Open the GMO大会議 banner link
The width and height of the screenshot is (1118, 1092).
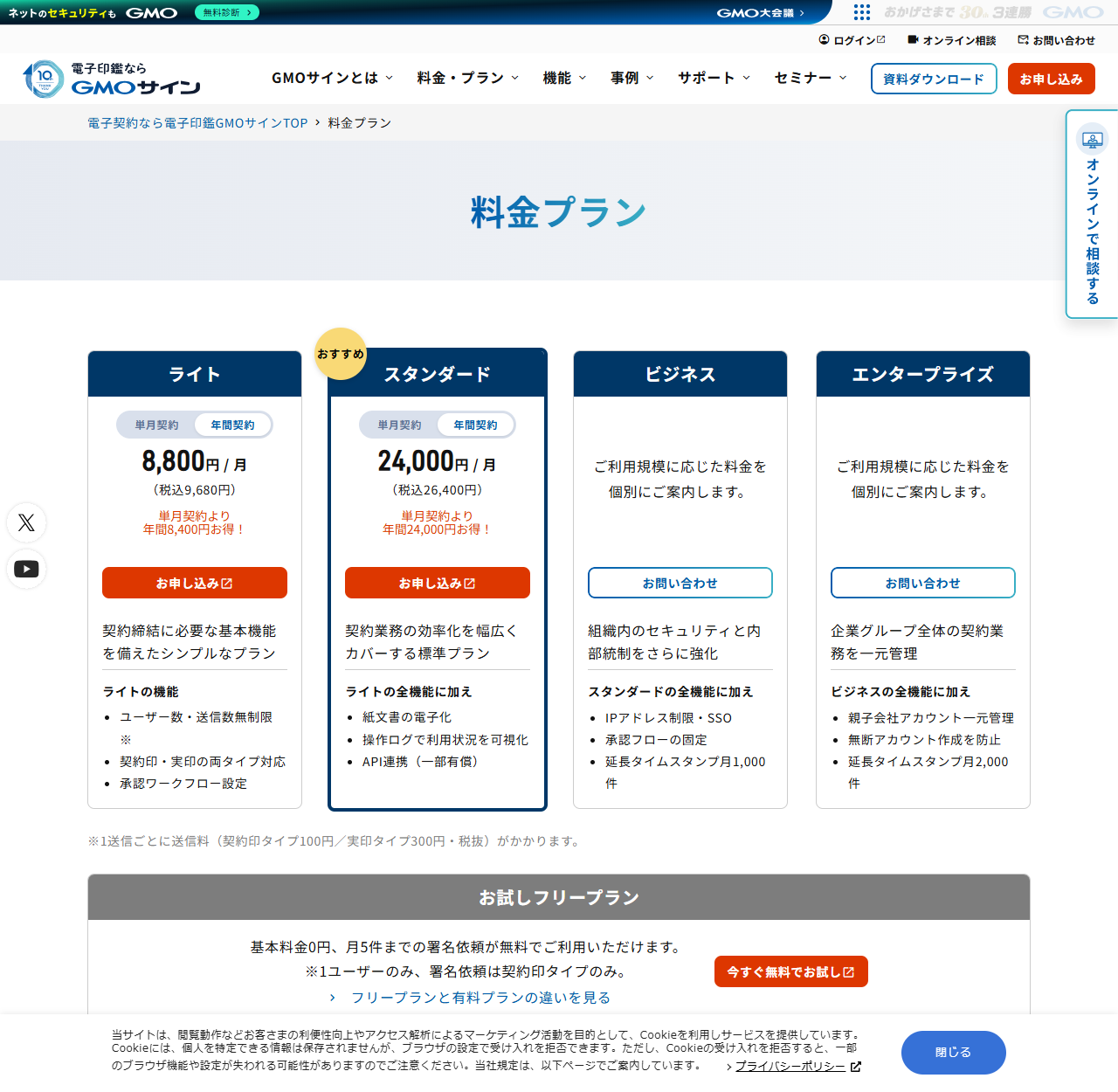[x=761, y=12]
